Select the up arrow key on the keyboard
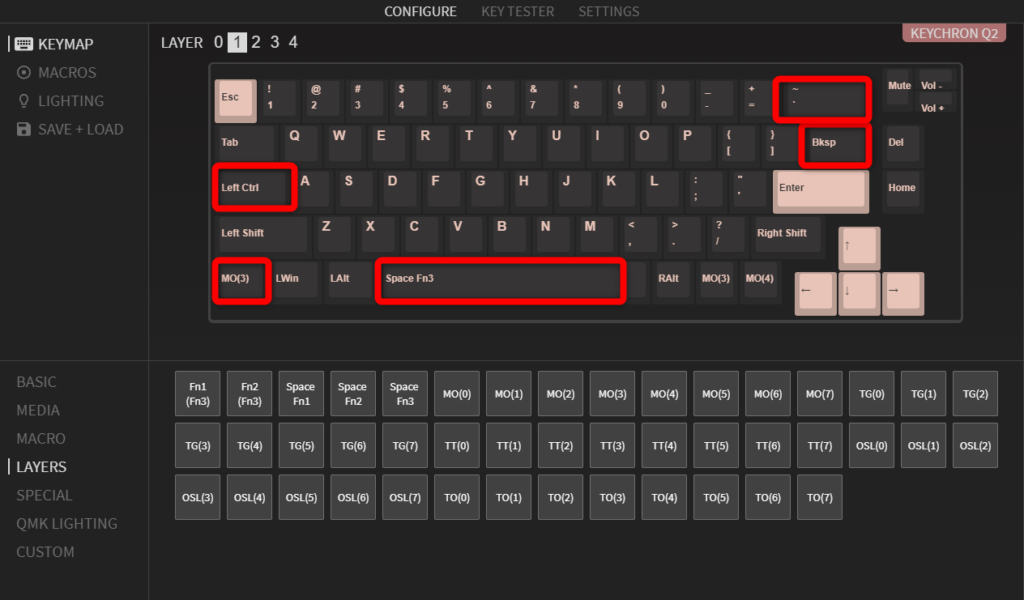The image size is (1024, 600). (859, 248)
